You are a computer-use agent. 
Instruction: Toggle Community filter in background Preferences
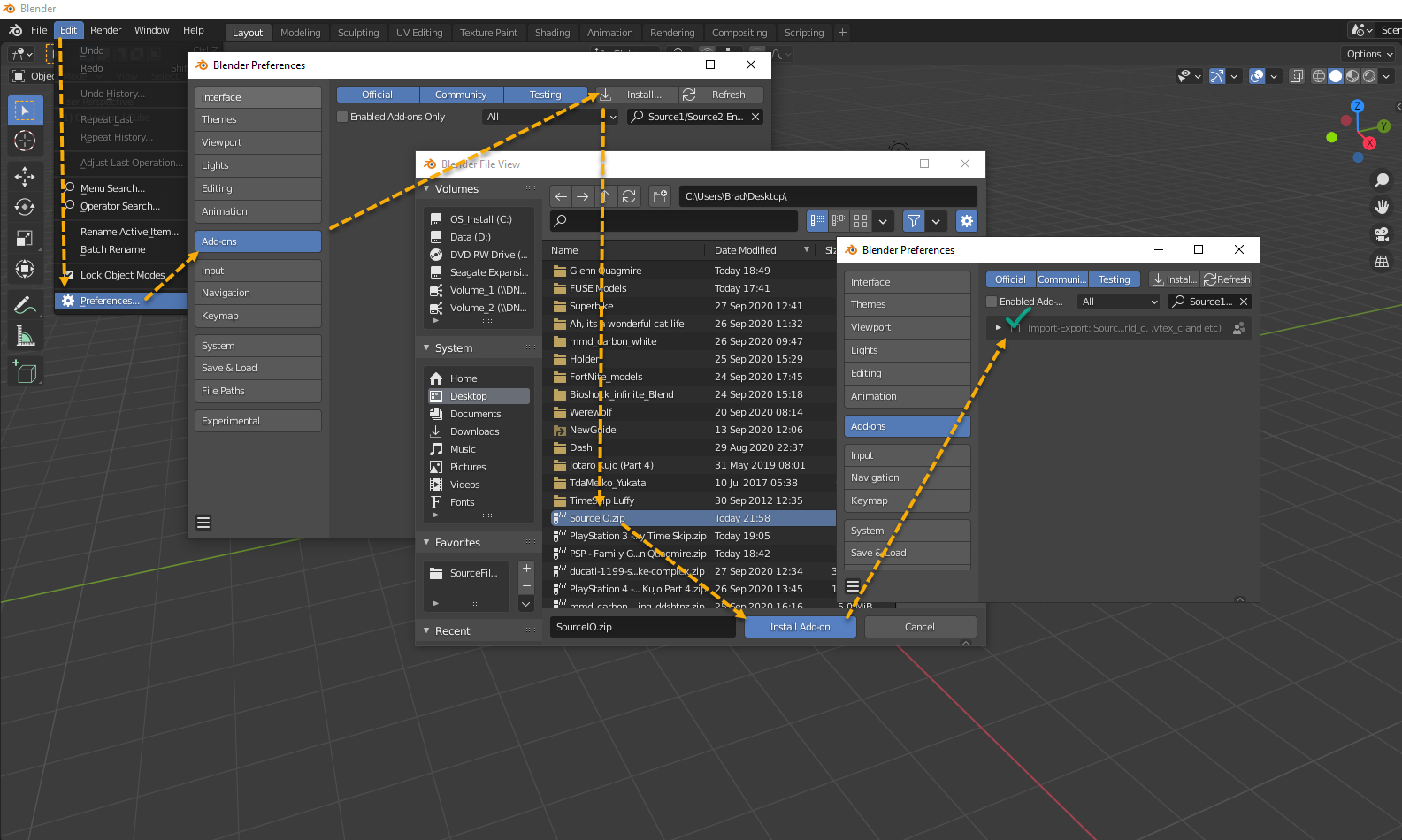[461, 95]
